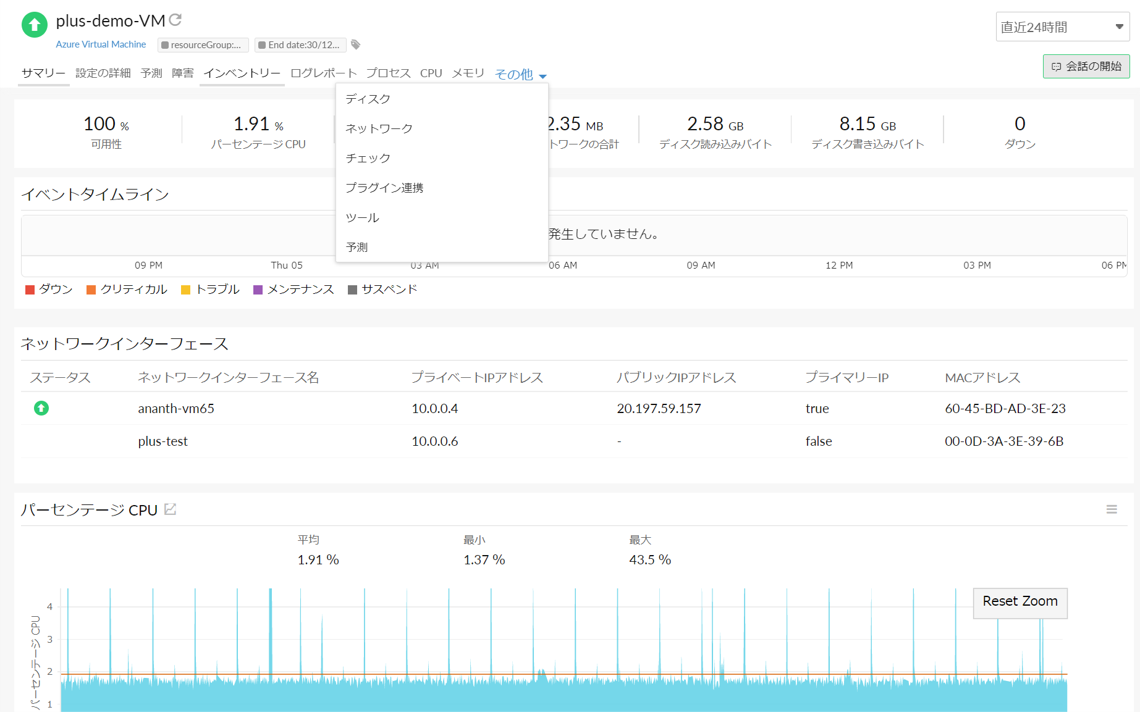Image resolution: width=1140 pixels, height=712 pixels.
Task: Switch to the プロセス tab
Action: [388, 73]
